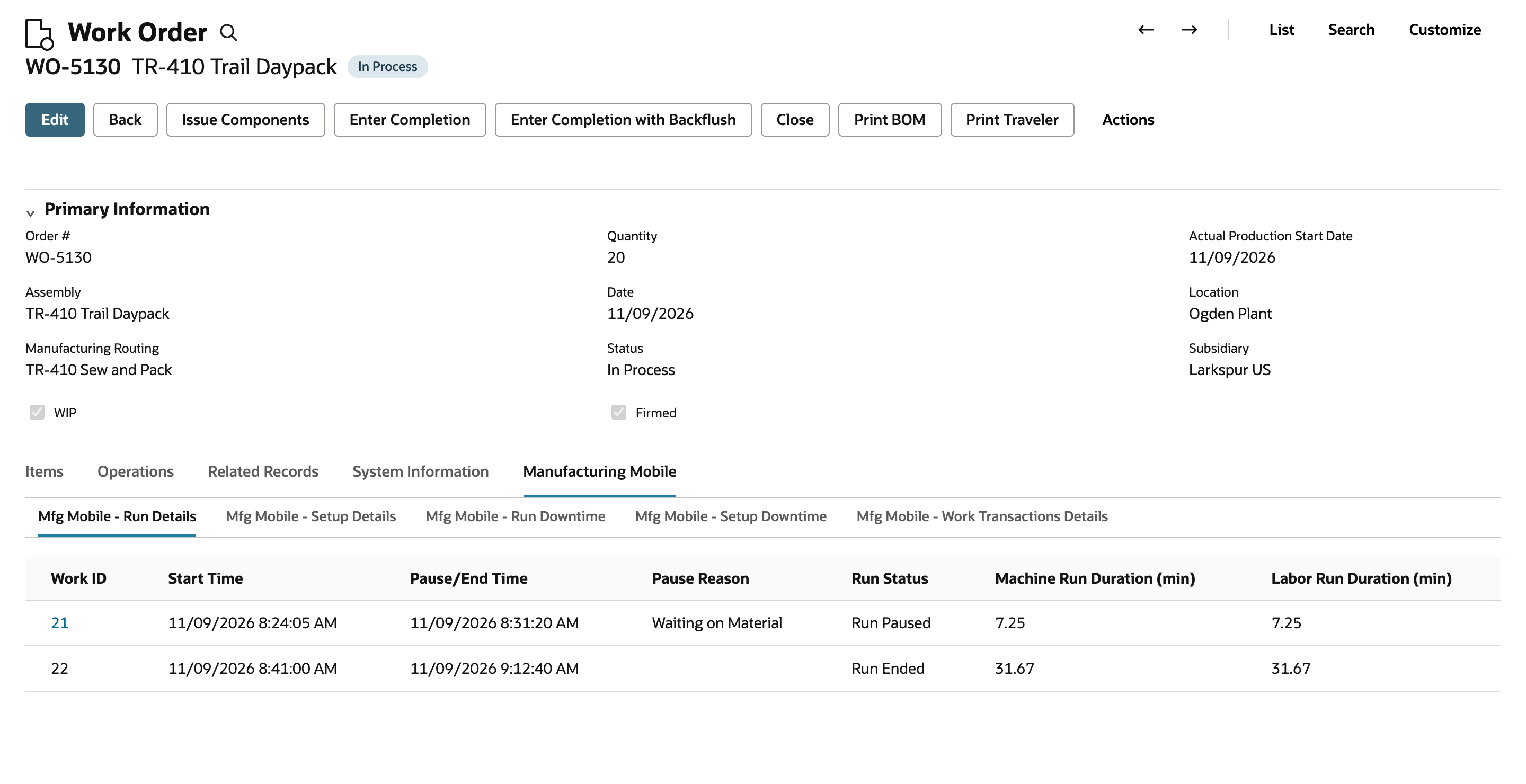This screenshot has height=784, width=1526.
Task: Click 'Run Ended' status cell
Action: (x=888, y=669)
